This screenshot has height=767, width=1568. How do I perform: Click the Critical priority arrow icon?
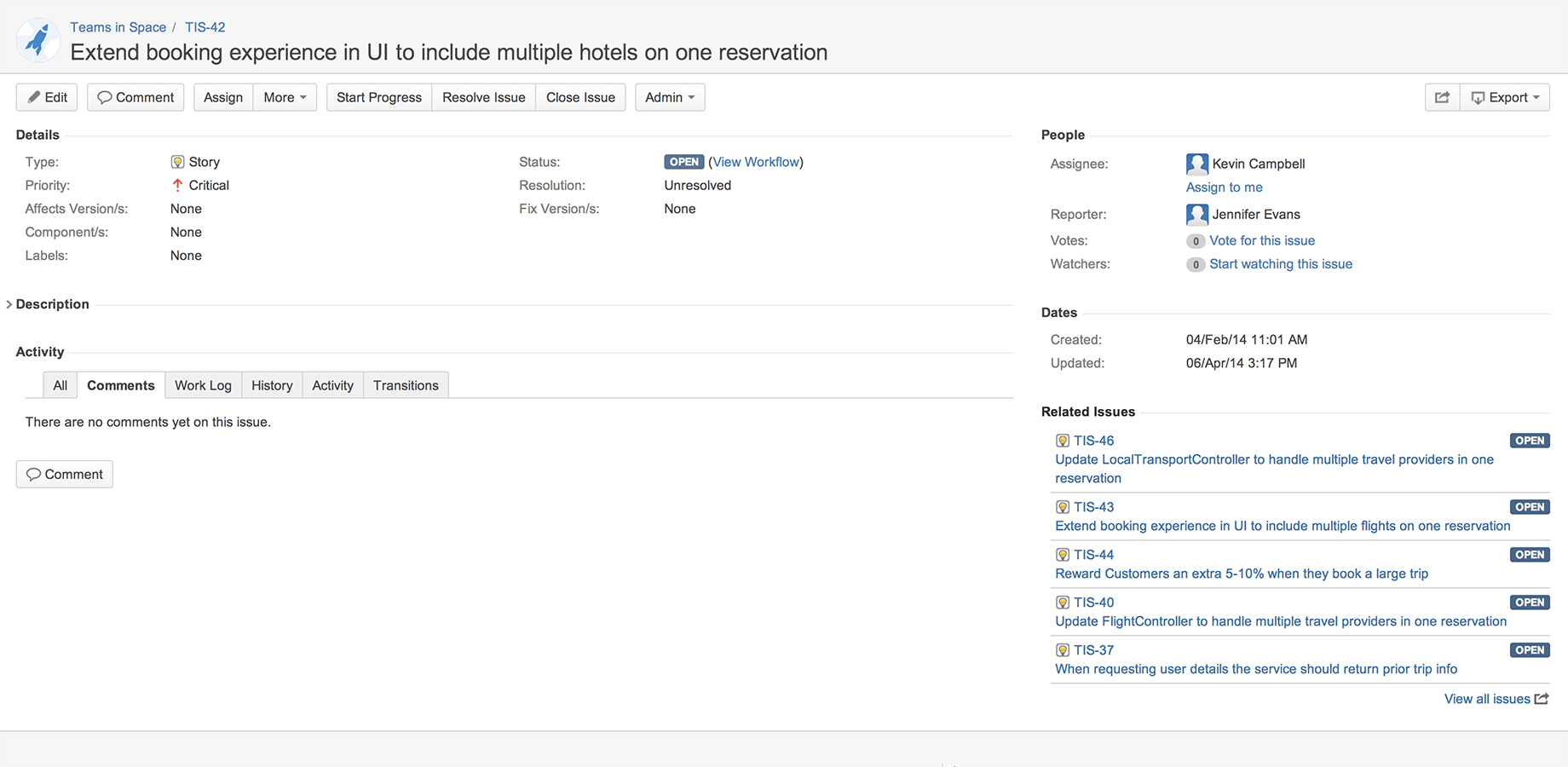(177, 185)
